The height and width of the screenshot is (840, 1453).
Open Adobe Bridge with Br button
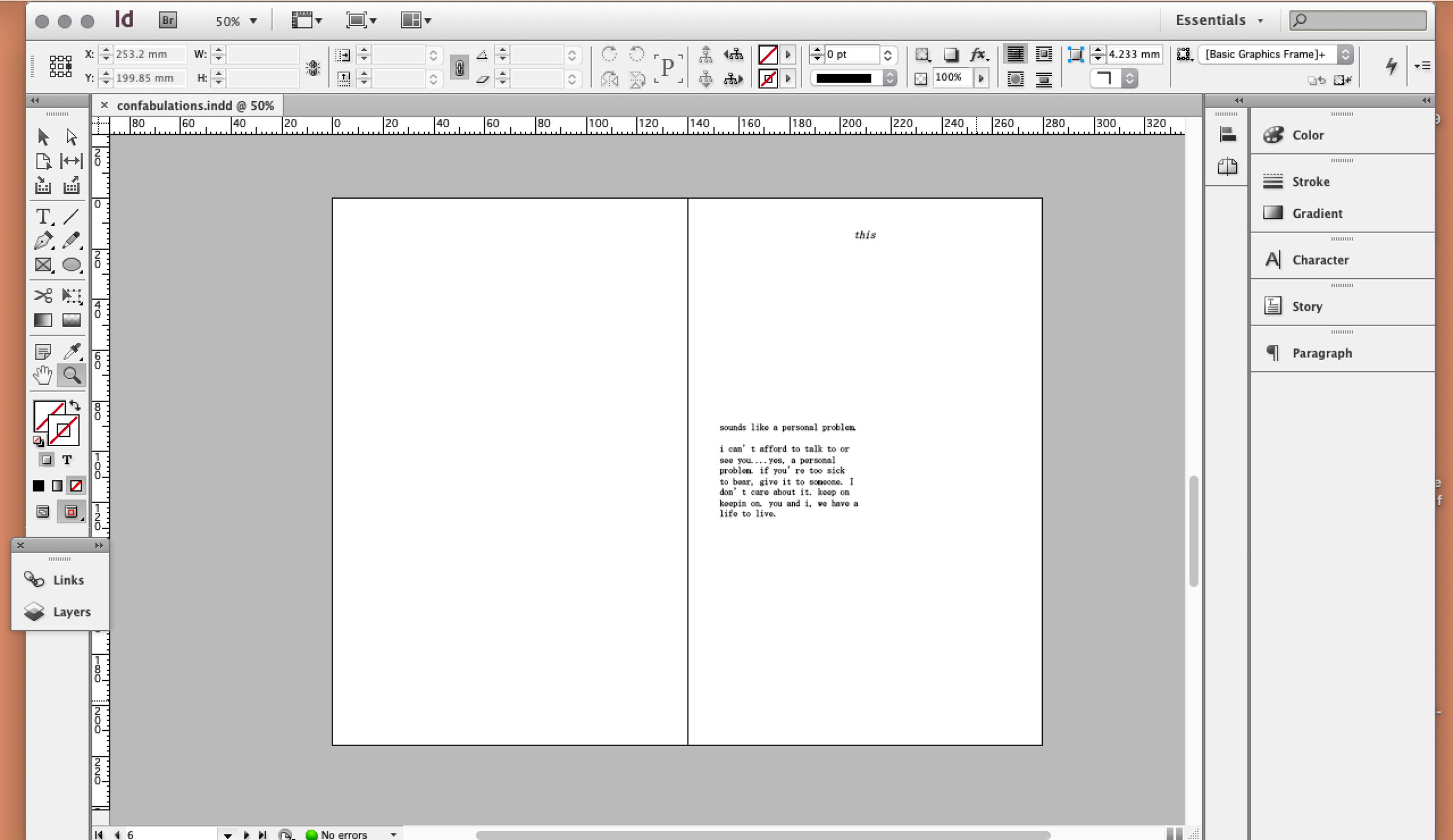[168, 20]
